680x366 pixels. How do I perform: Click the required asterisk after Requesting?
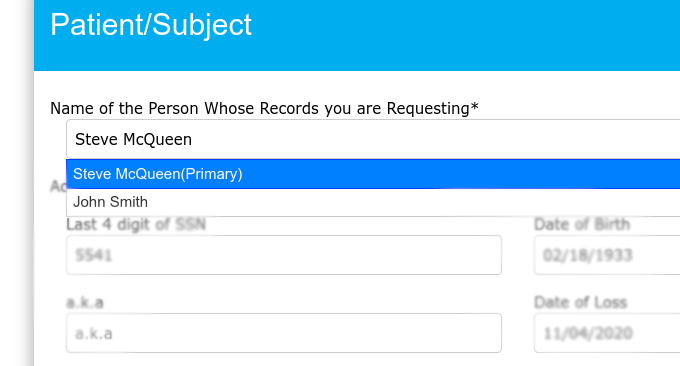[x=474, y=106]
